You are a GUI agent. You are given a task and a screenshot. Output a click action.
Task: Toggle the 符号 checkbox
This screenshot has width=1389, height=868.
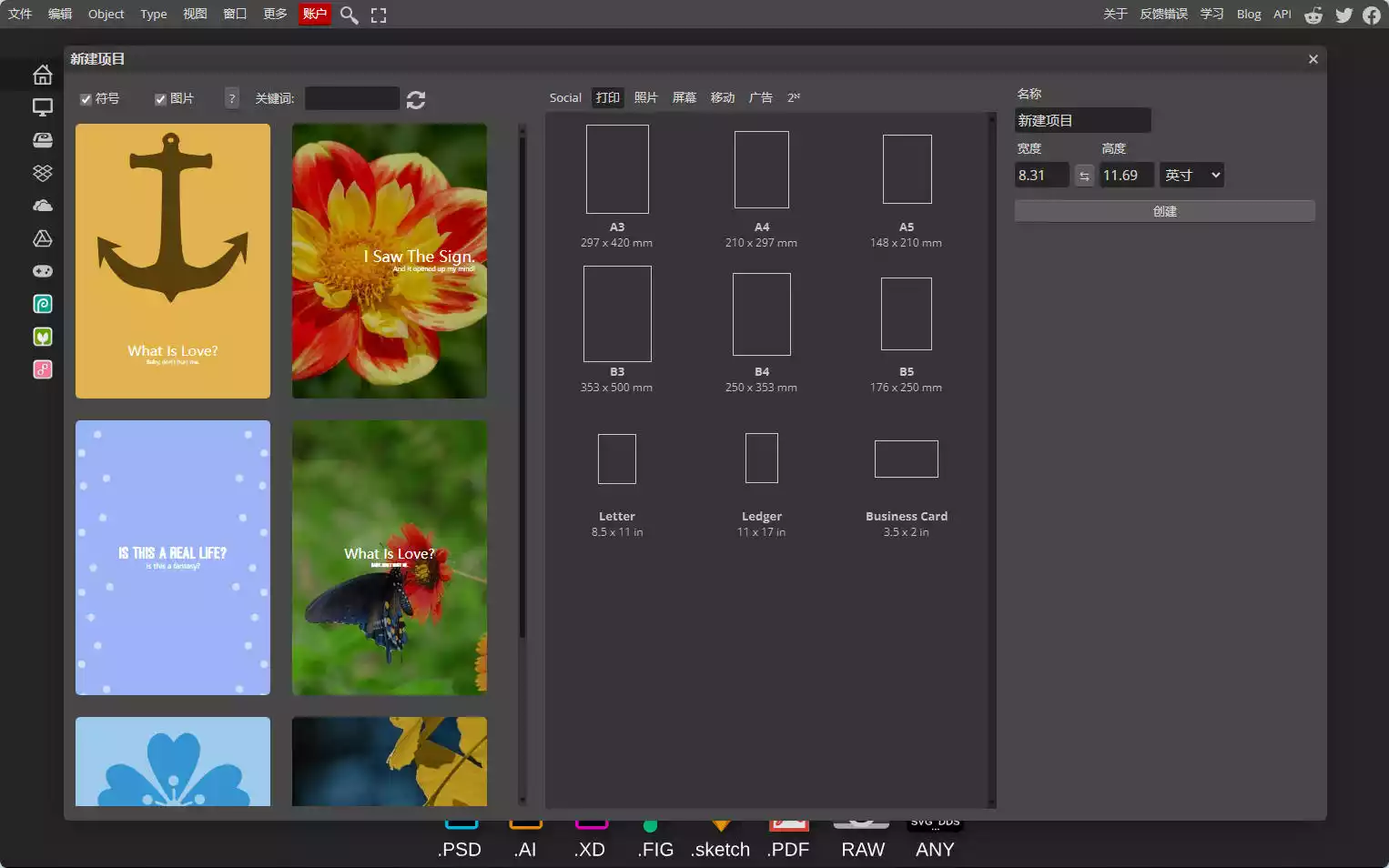point(86,99)
